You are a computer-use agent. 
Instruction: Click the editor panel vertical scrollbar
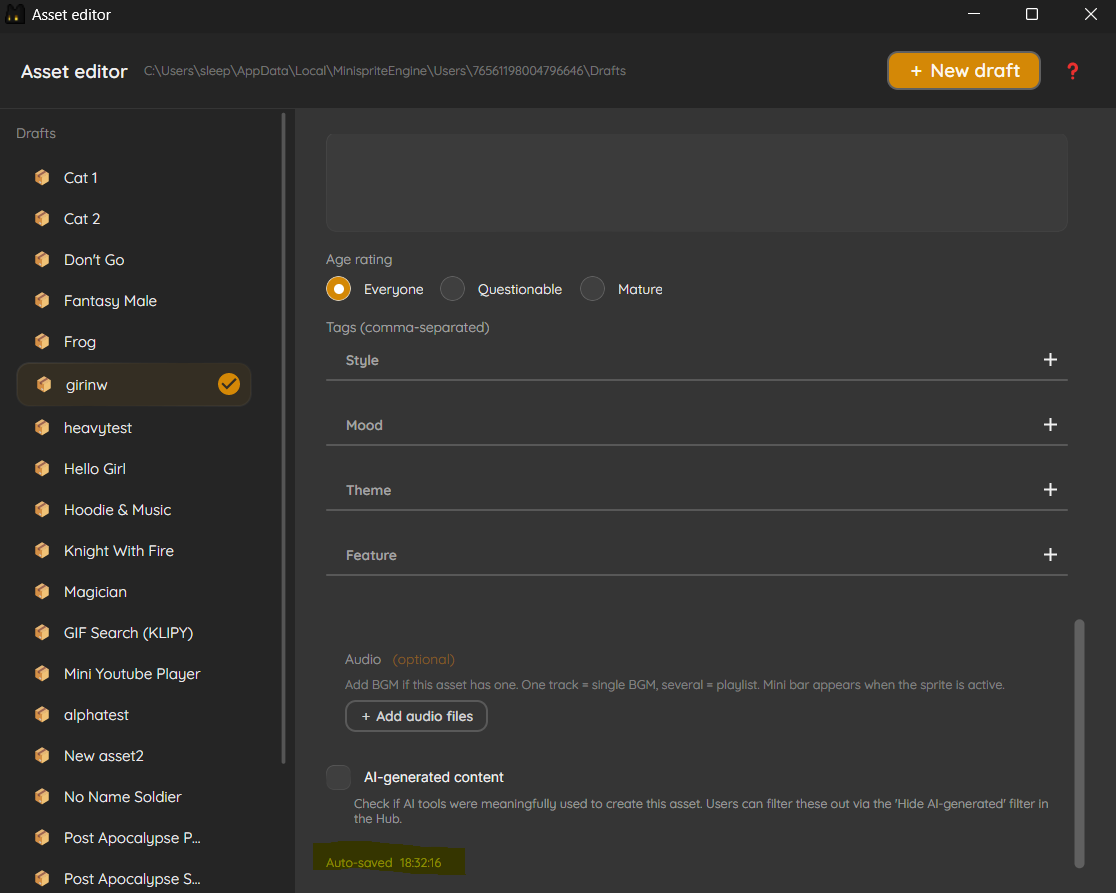(1079, 744)
